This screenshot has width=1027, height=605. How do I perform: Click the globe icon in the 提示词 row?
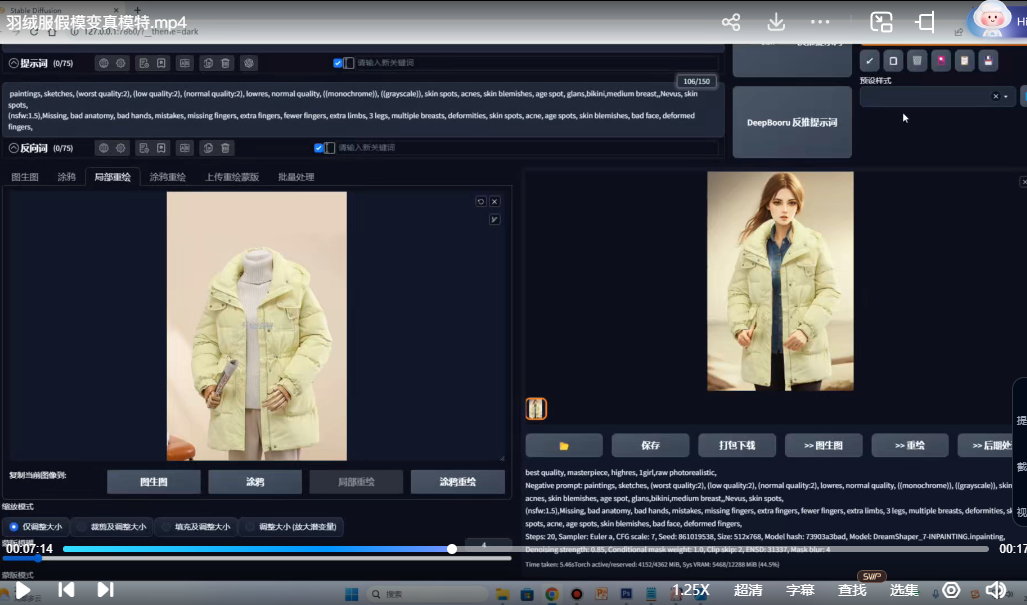[103, 63]
